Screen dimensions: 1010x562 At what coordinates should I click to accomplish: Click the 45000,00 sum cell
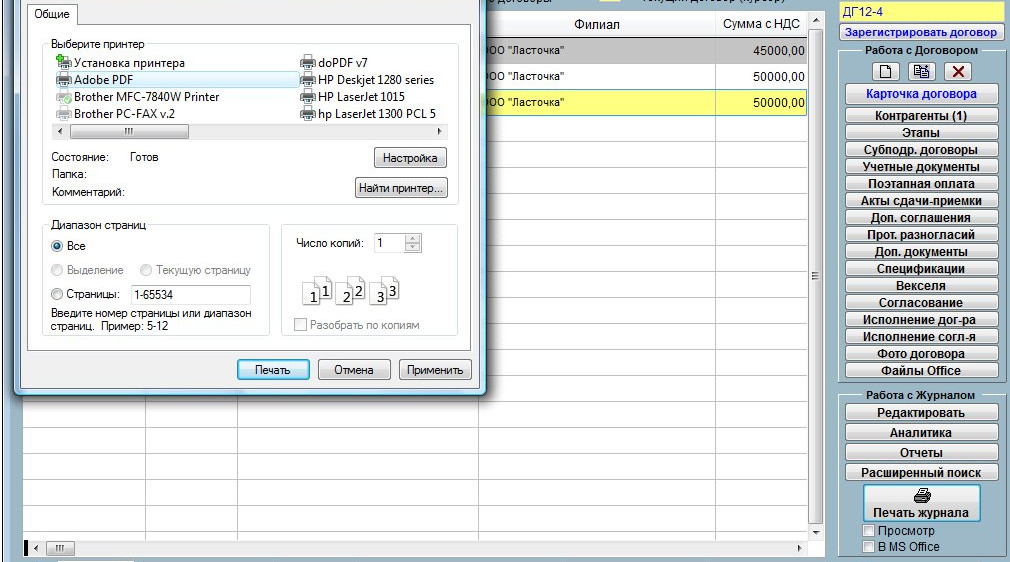tap(761, 50)
